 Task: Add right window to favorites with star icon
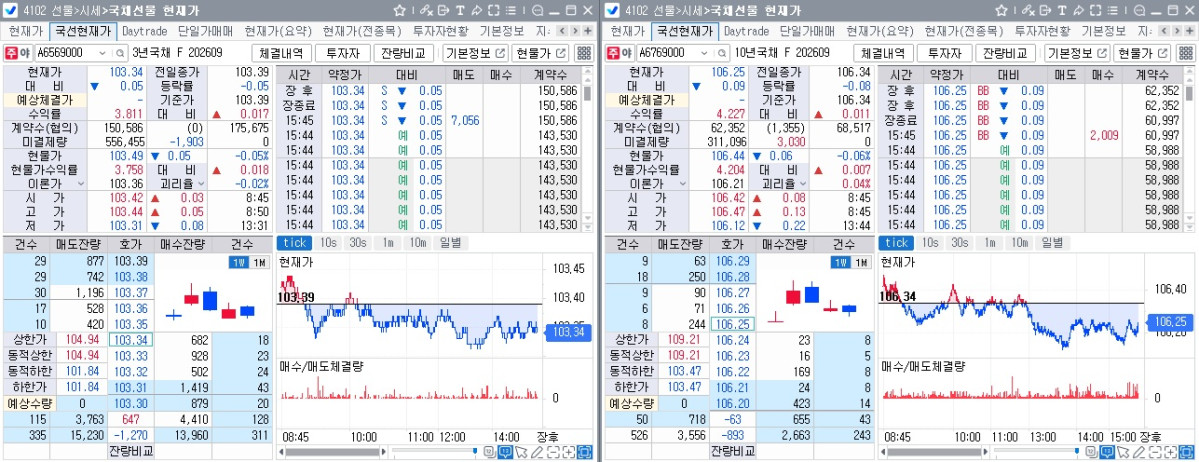coord(1001,10)
